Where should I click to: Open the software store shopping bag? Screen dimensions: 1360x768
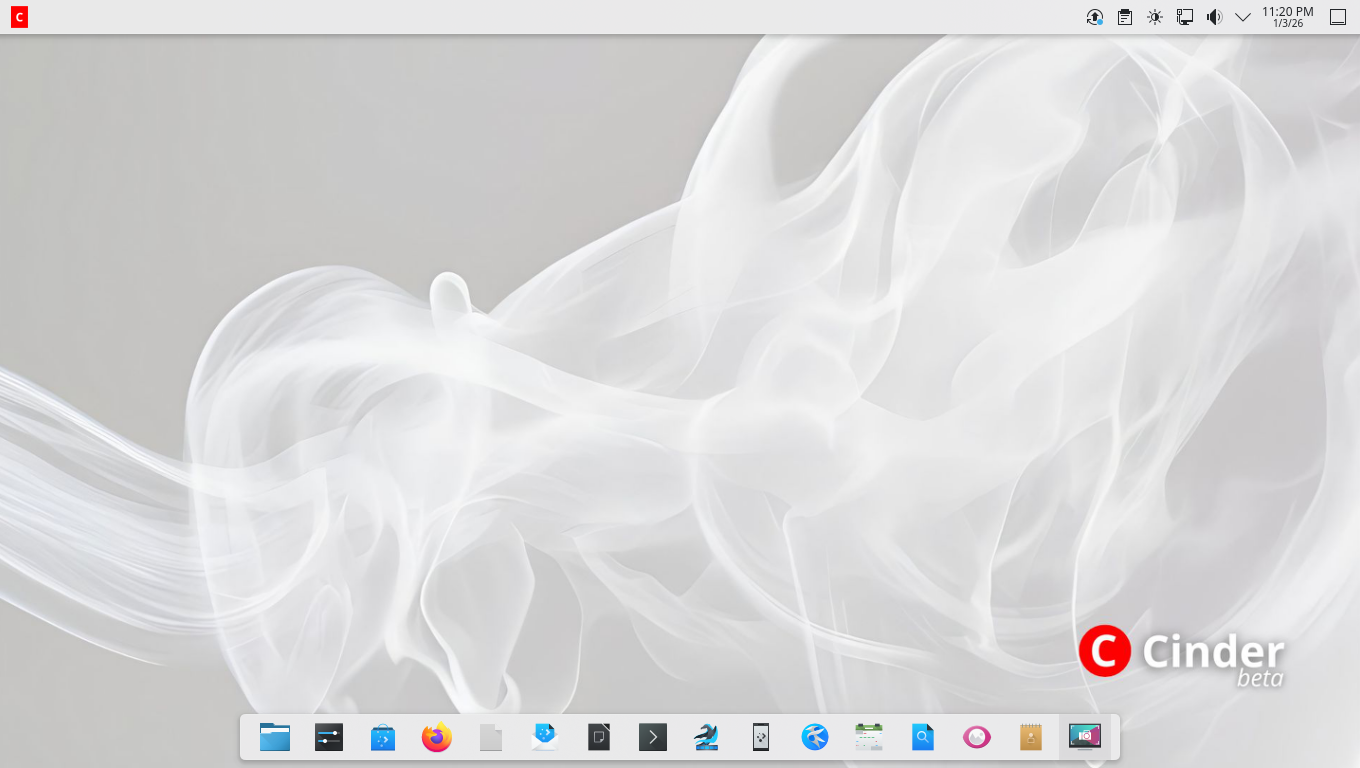pos(383,738)
